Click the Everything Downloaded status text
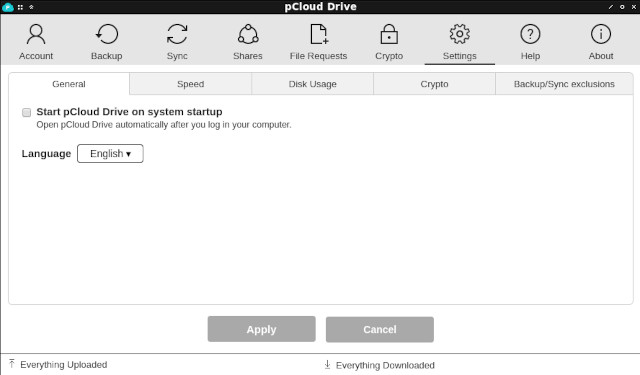 pyautogui.click(x=385, y=365)
